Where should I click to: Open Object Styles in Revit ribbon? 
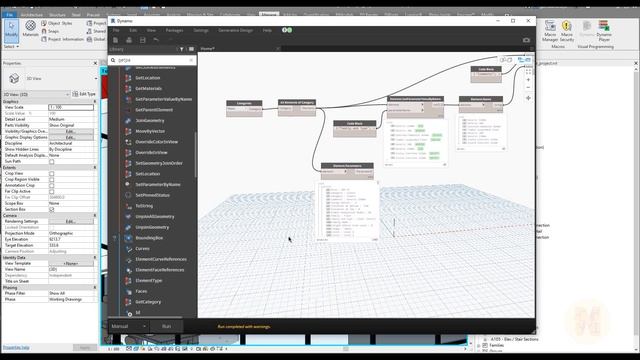click(x=56, y=23)
